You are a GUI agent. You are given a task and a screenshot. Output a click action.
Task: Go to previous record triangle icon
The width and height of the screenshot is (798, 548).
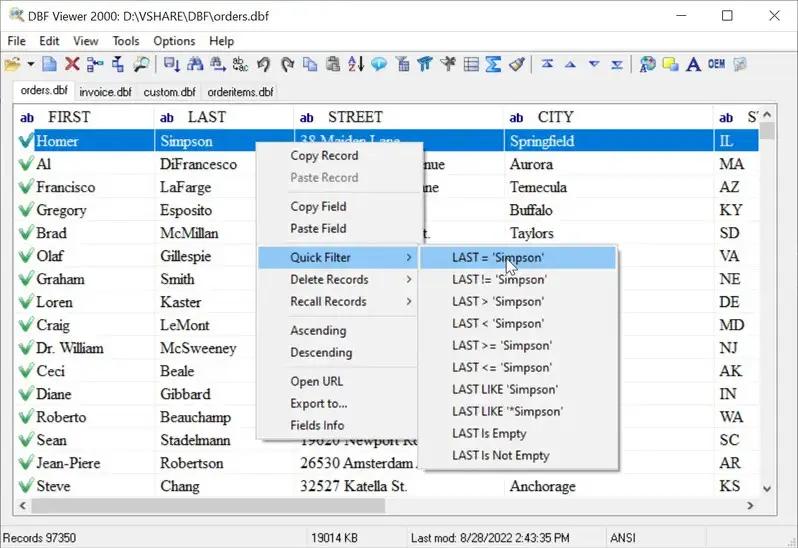coord(571,64)
